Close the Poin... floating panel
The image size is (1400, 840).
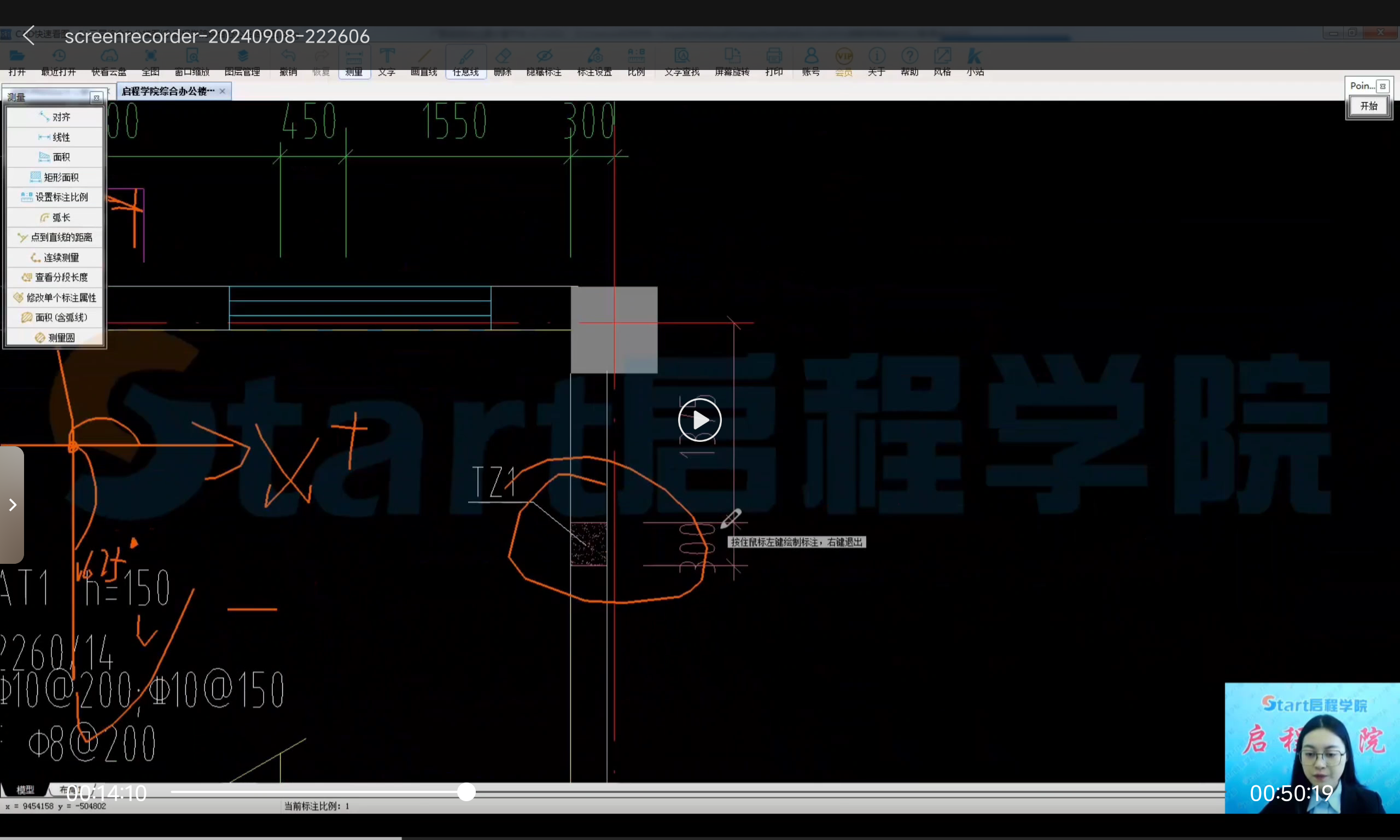pos(1382,86)
